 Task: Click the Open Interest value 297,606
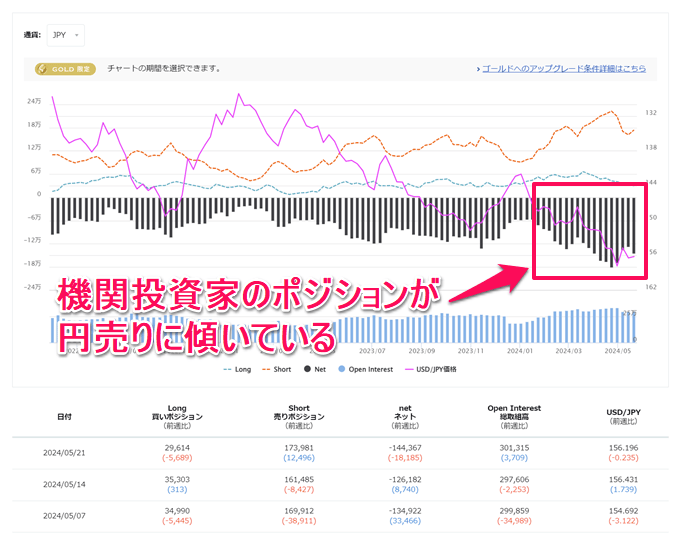pyautogui.click(x=514, y=480)
